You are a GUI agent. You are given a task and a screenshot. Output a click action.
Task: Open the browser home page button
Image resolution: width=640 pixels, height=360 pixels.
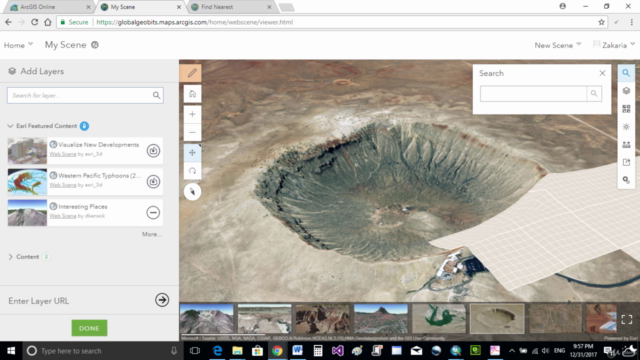[48, 22]
